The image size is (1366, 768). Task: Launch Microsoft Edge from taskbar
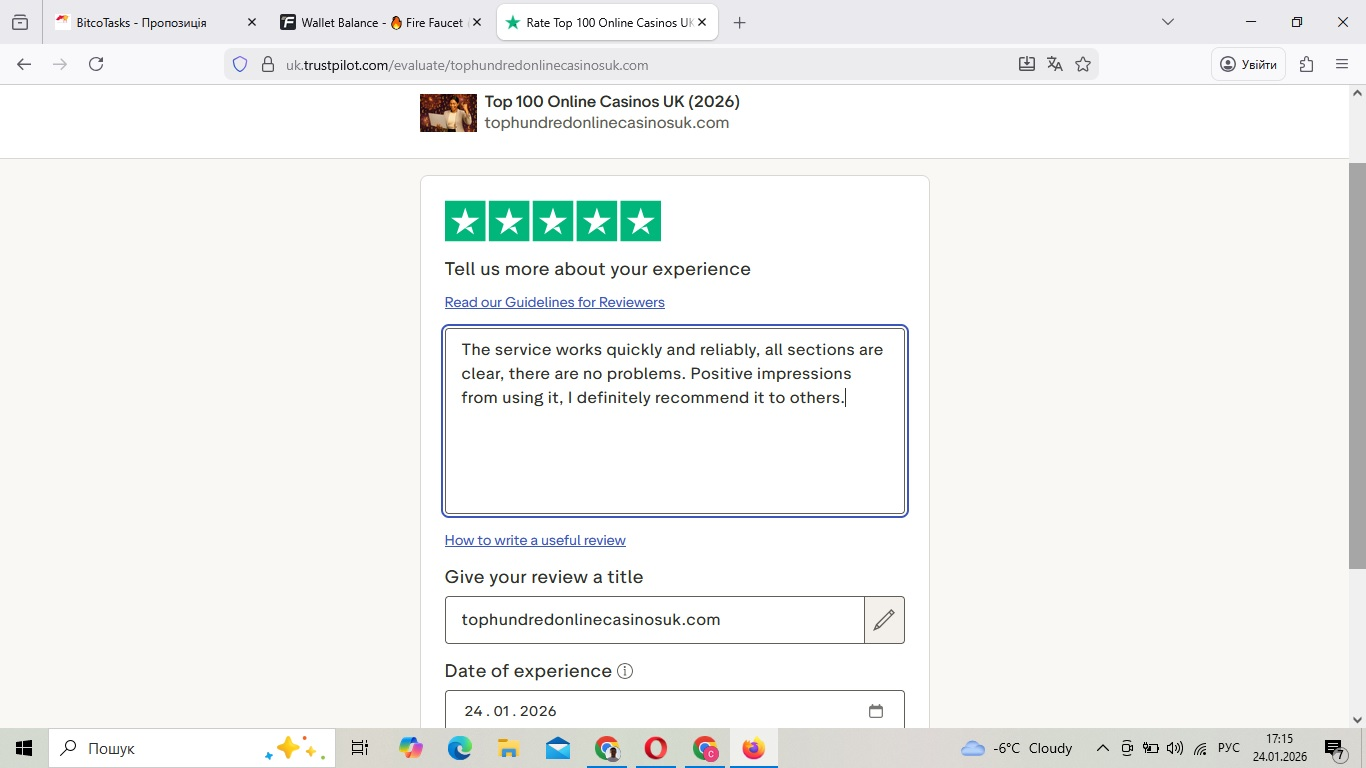click(459, 748)
